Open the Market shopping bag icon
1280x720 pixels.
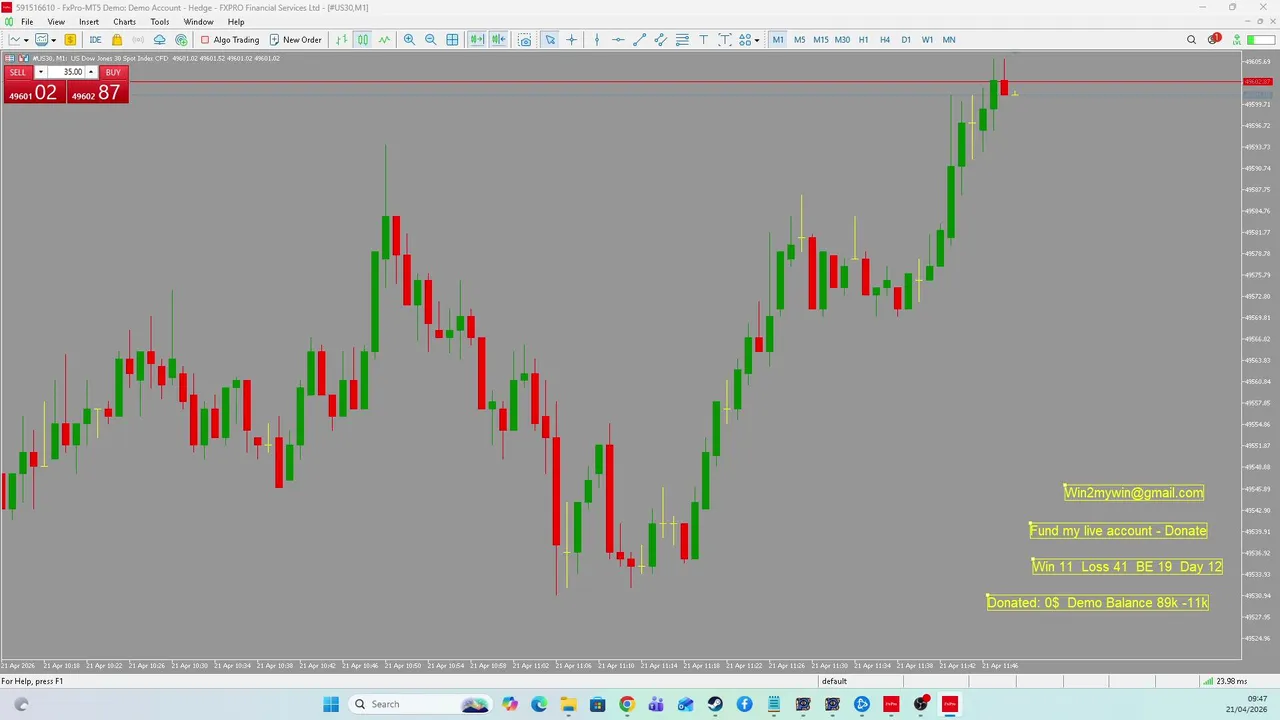click(x=117, y=40)
